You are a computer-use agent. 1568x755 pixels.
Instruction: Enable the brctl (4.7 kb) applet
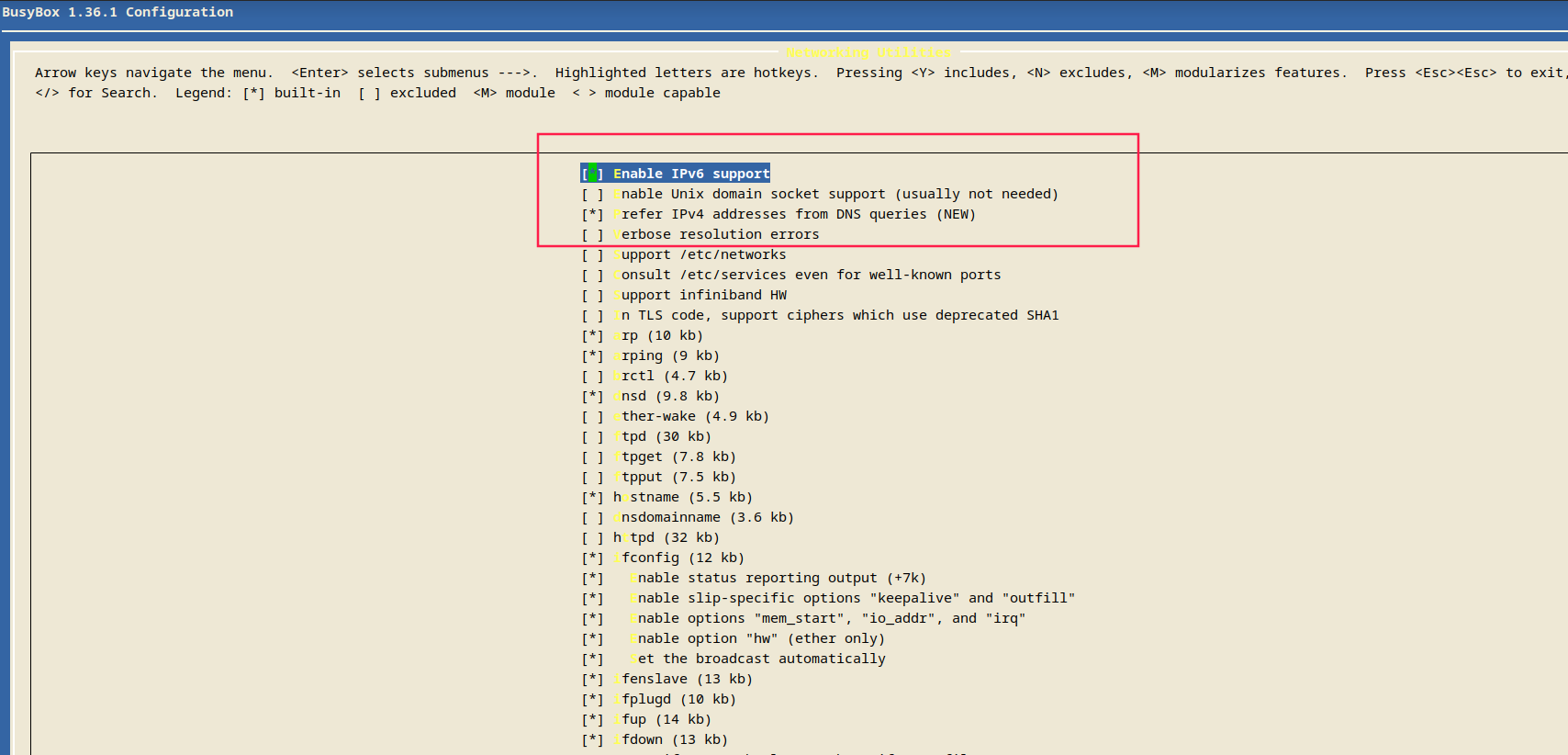(655, 376)
